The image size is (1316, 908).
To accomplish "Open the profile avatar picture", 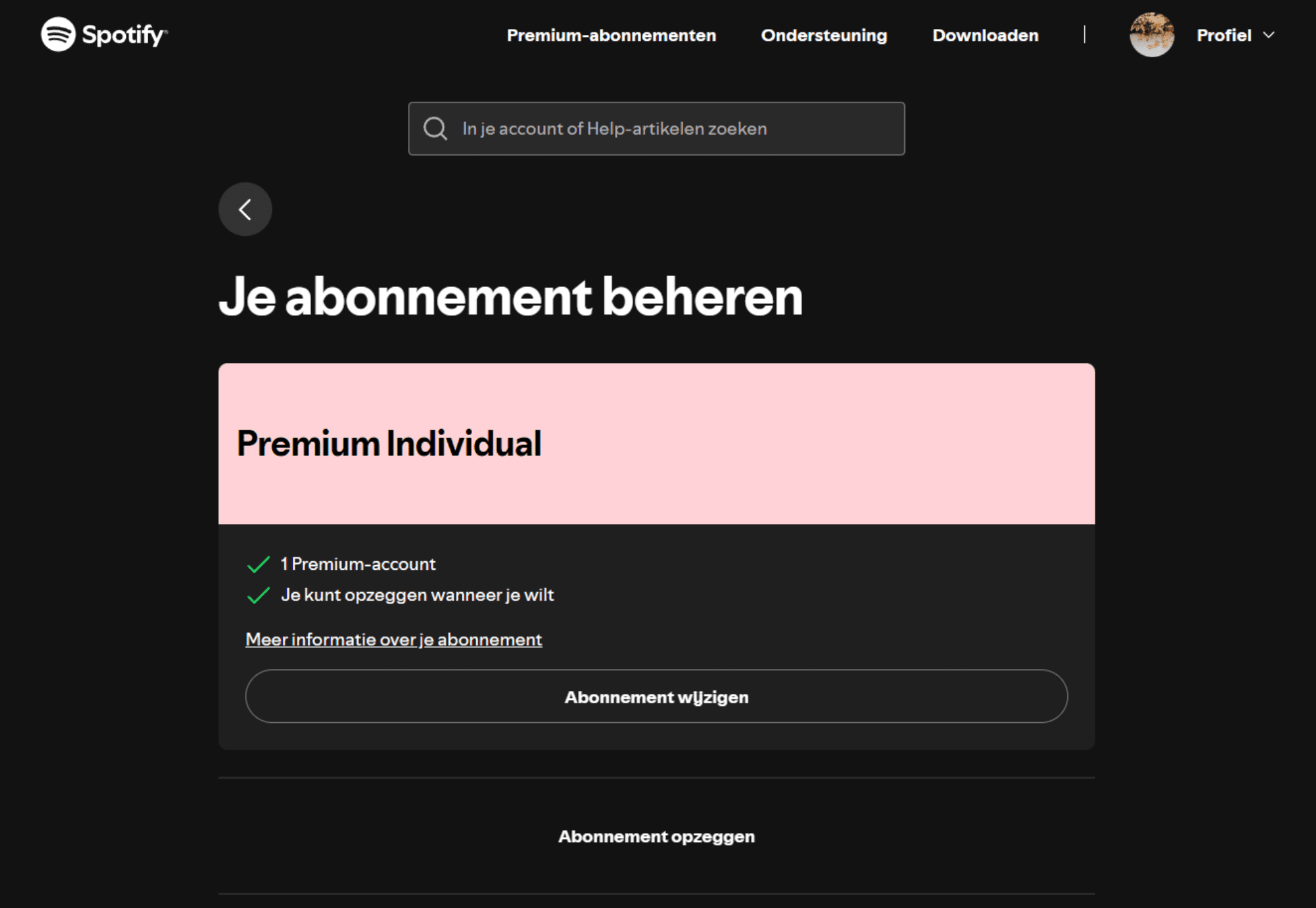I will pyautogui.click(x=1152, y=35).
